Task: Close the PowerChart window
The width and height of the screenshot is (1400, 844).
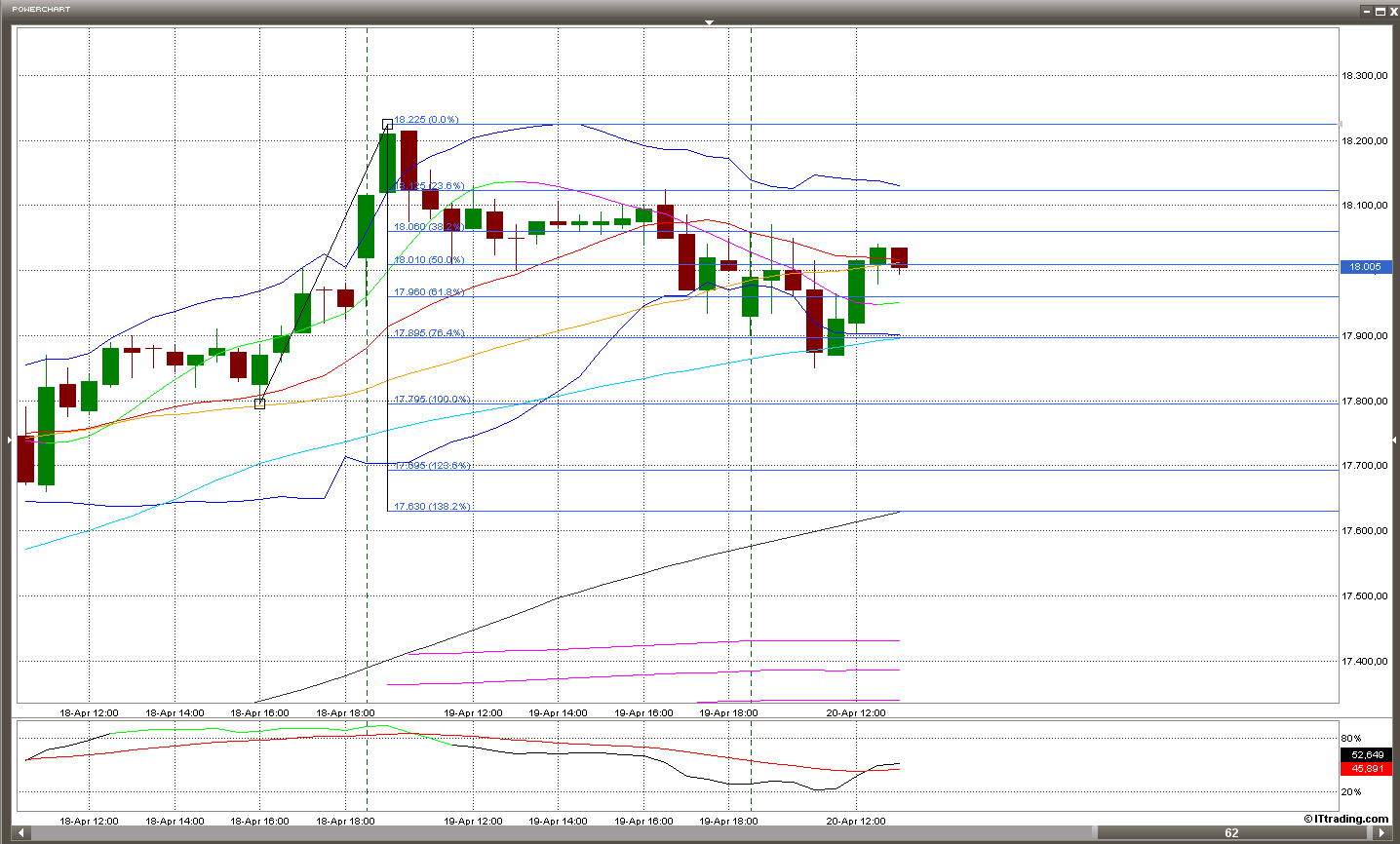Action: tap(1392, 11)
